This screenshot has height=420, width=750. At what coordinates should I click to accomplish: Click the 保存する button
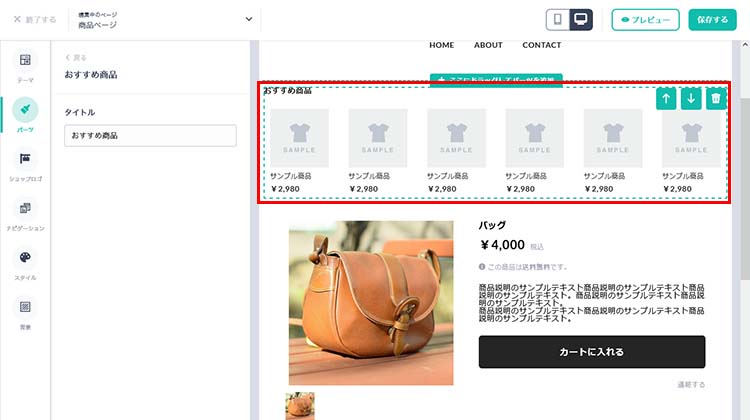pyautogui.click(x=712, y=20)
